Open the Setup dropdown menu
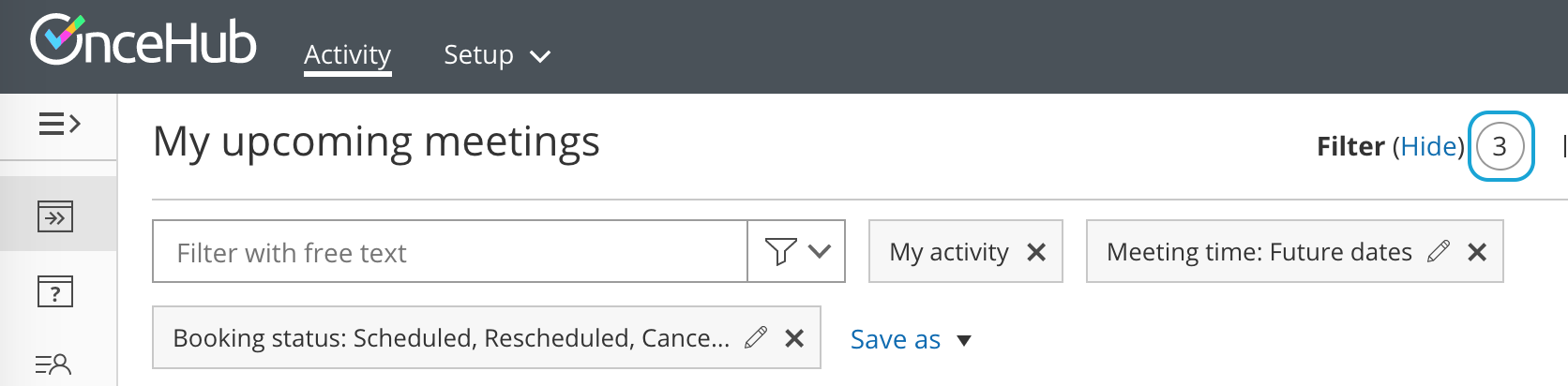 pyautogui.click(x=496, y=55)
